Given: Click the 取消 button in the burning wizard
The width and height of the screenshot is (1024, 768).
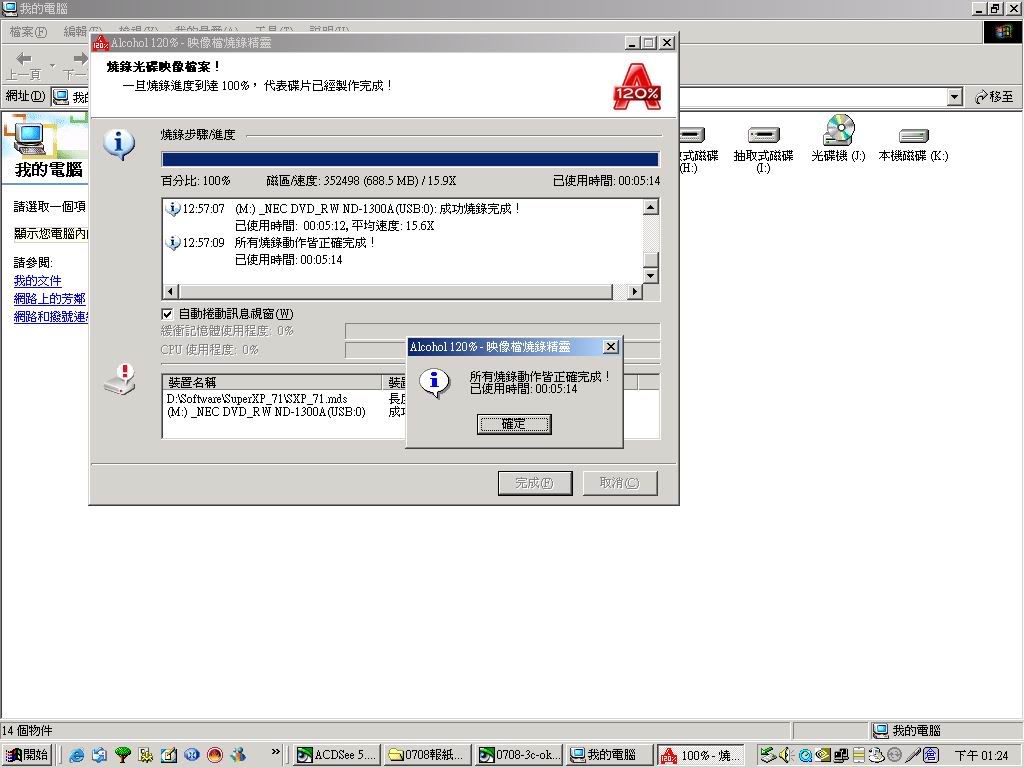Looking at the screenshot, I should tap(620, 483).
